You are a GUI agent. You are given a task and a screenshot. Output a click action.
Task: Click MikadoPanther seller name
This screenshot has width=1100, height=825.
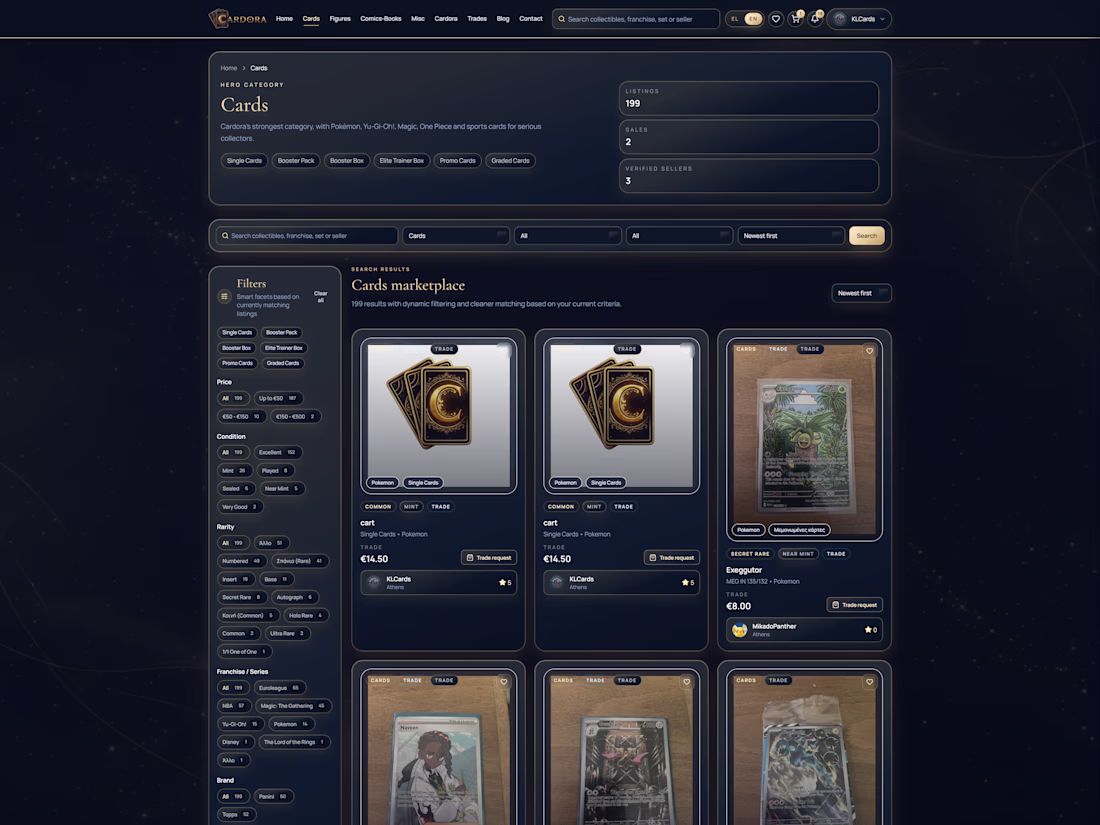774,626
